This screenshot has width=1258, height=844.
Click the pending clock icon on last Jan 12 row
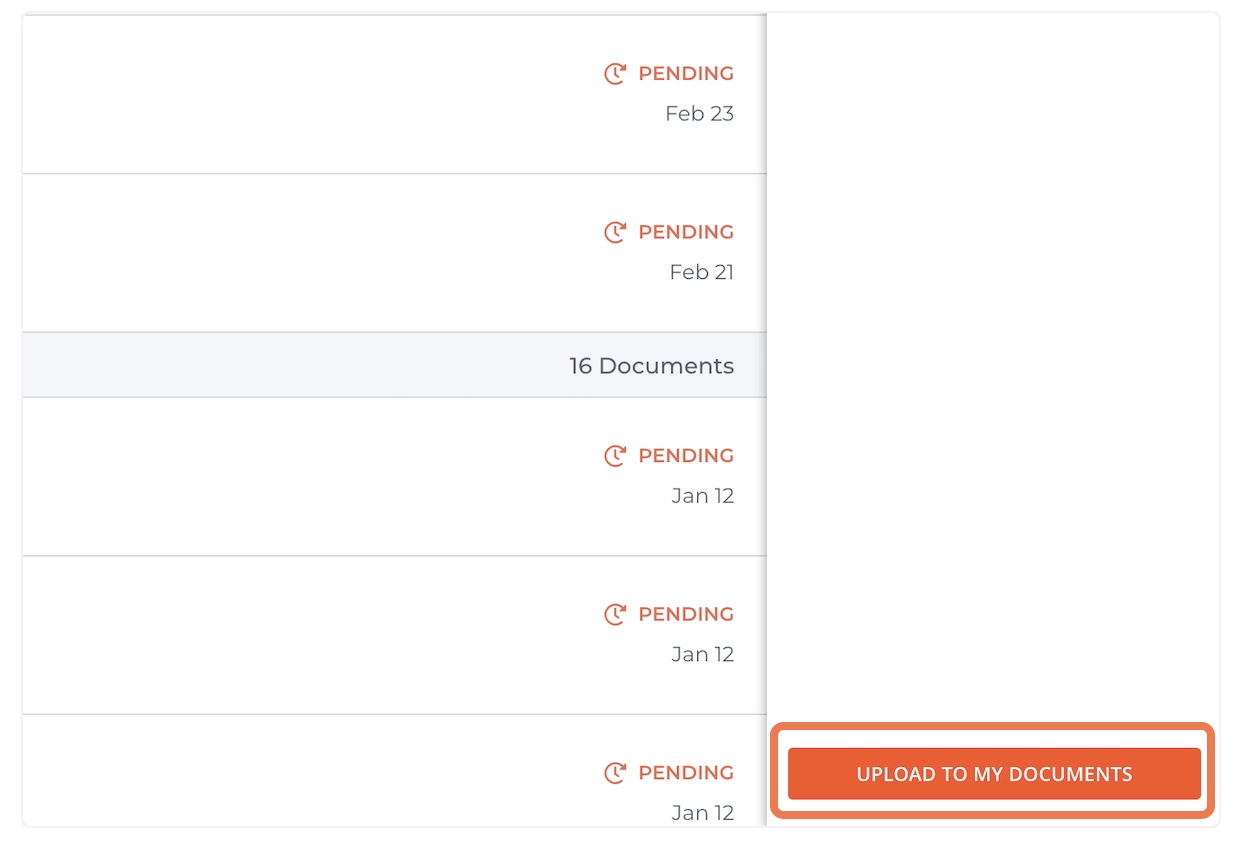coord(615,773)
